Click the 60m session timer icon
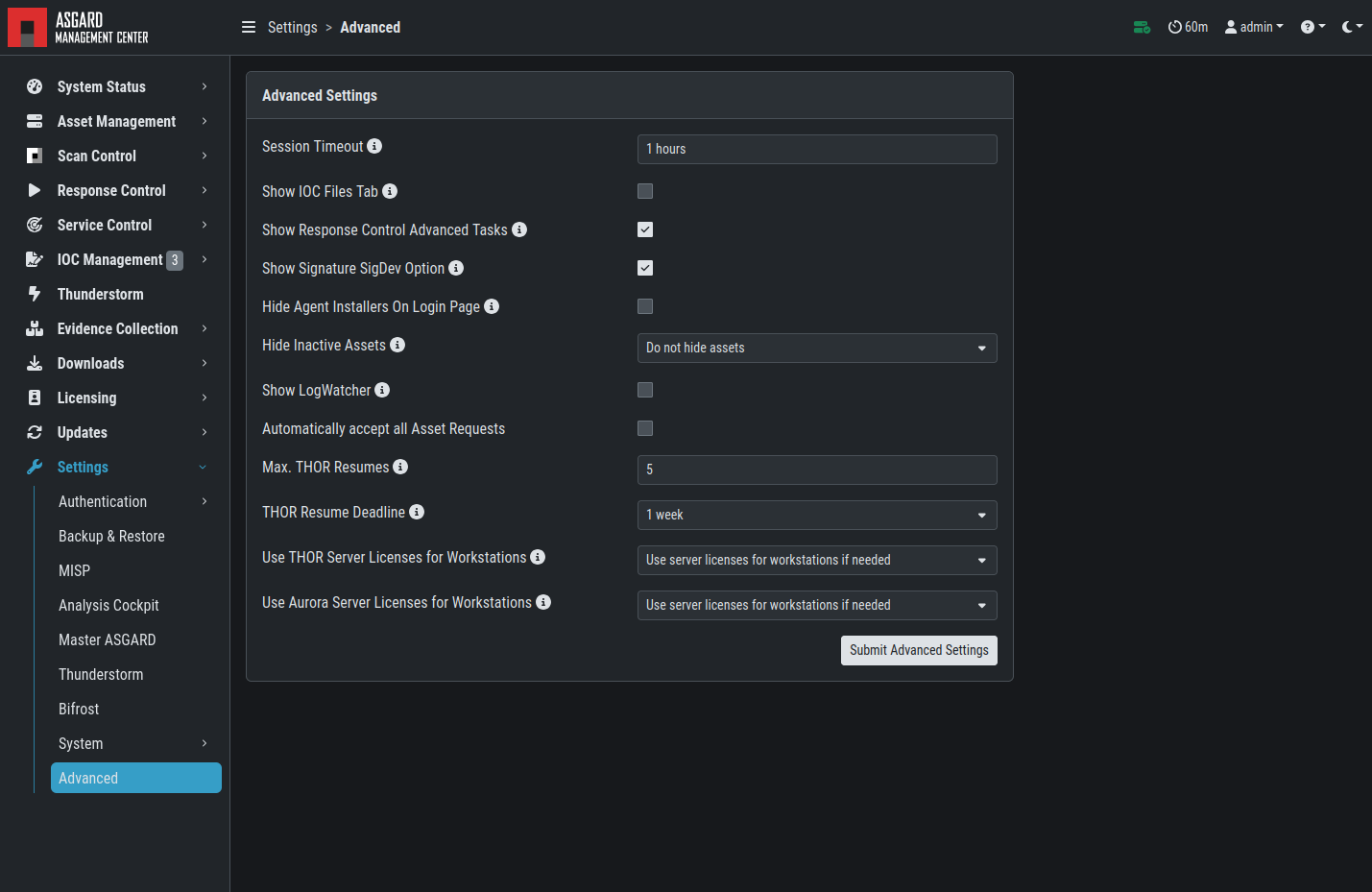This screenshot has width=1372, height=892. 1174,27
